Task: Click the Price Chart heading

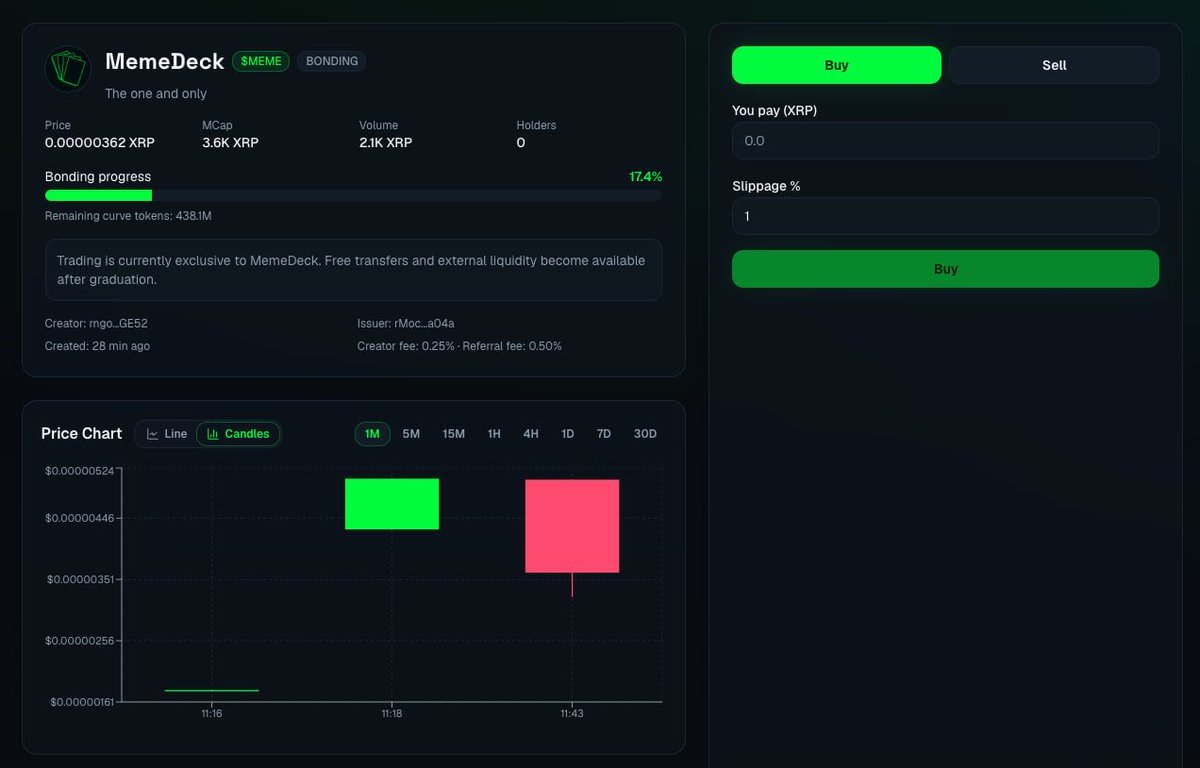Action: [x=81, y=434]
